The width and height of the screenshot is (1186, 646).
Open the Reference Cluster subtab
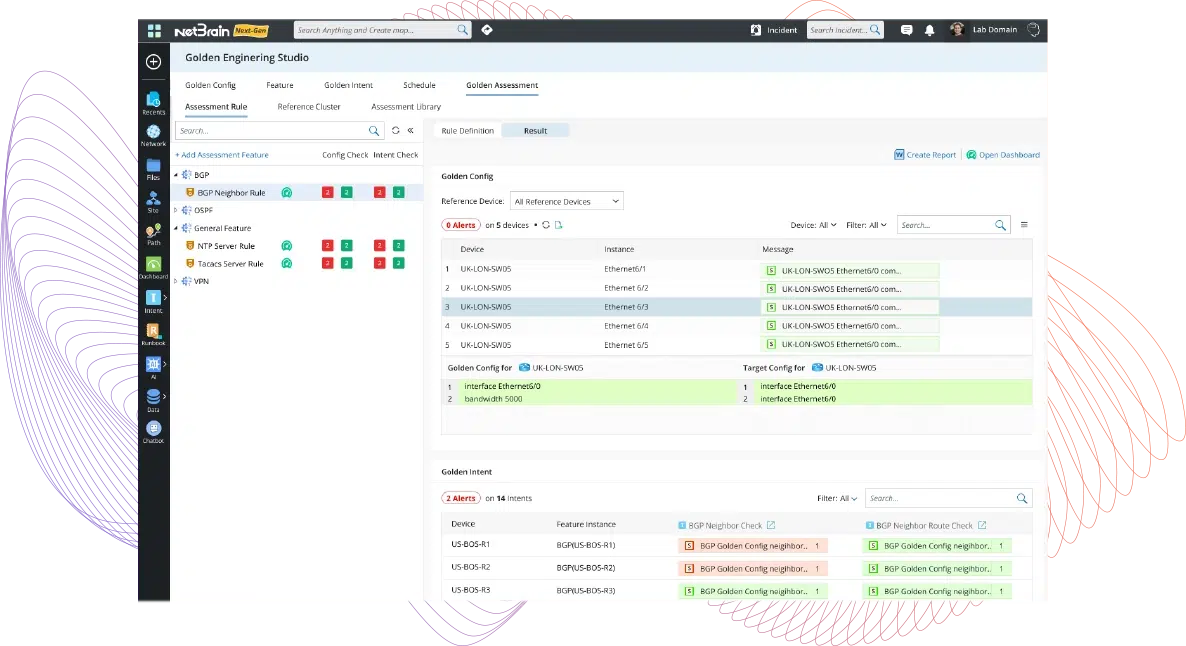(x=309, y=107)
